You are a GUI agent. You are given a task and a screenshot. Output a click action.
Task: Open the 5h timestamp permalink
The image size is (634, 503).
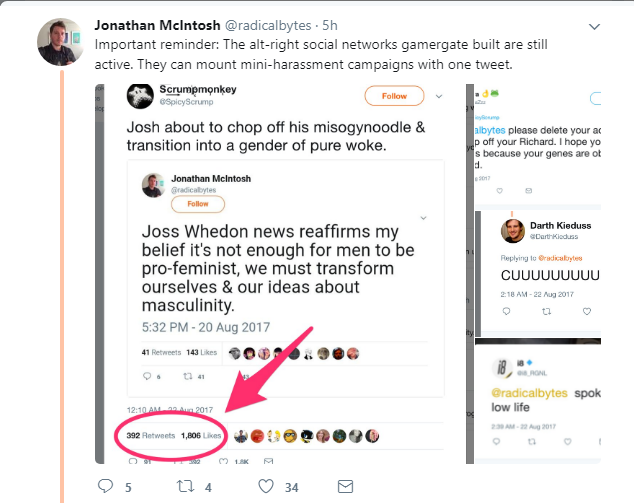tap(330, 25)
